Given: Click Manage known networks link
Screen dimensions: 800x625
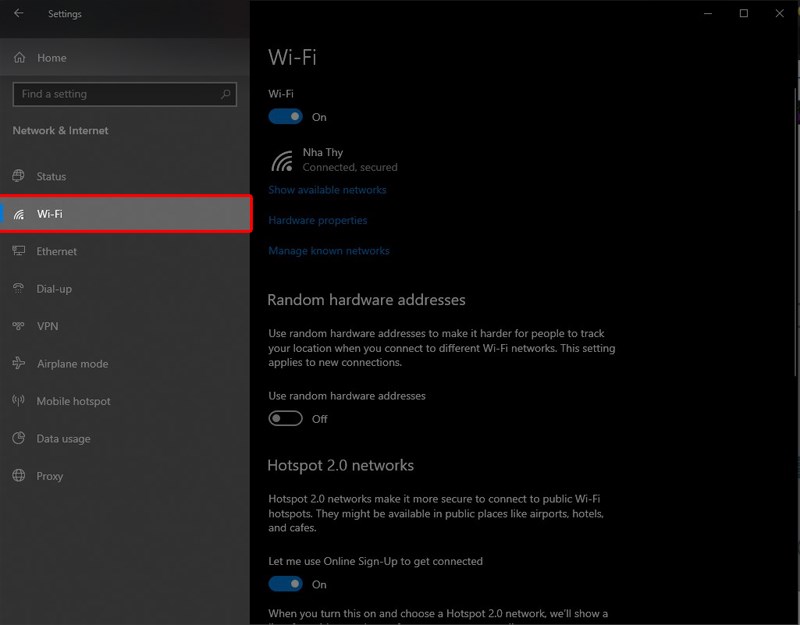Looking at the screenshot, I should coord(329,251).
